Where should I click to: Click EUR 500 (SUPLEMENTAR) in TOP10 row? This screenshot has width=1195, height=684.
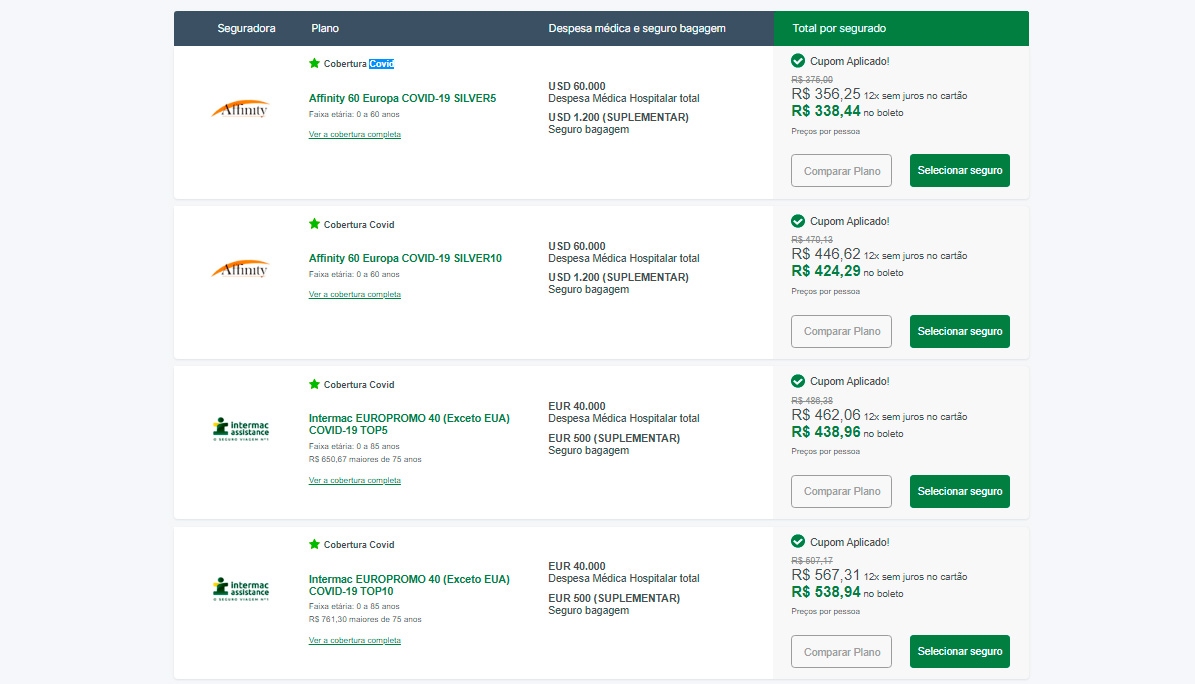pyautogui.click(x=614, y=599)
